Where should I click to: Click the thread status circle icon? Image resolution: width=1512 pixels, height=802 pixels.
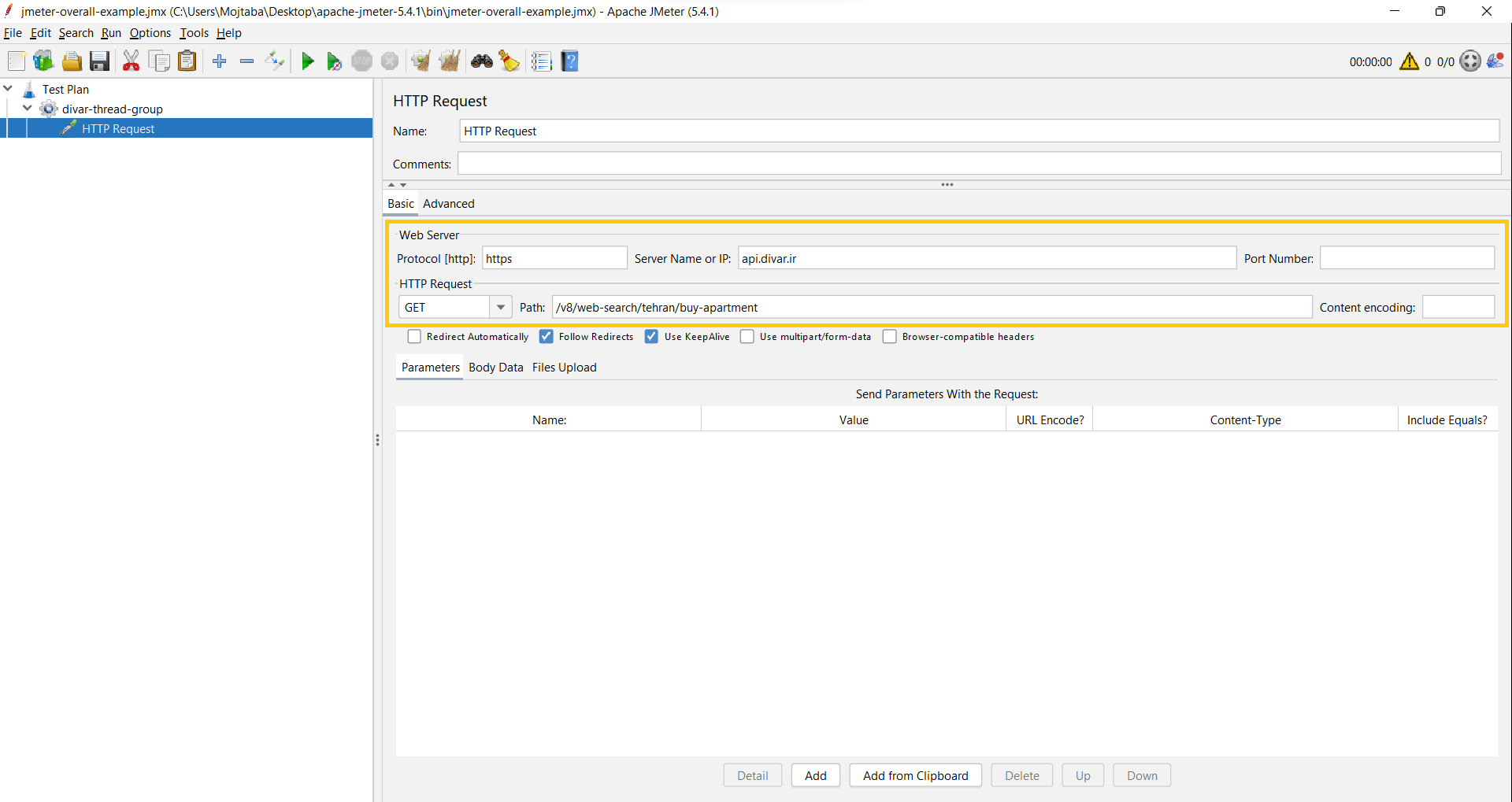coord(1470,61)
